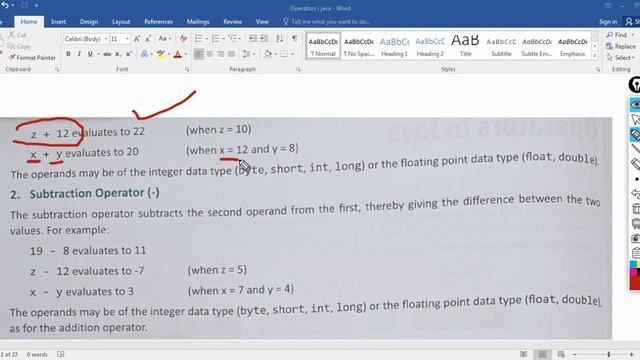Open the Font dialog launcher
The width and height of the screenshot is (640, 360).
click(187, 70)
